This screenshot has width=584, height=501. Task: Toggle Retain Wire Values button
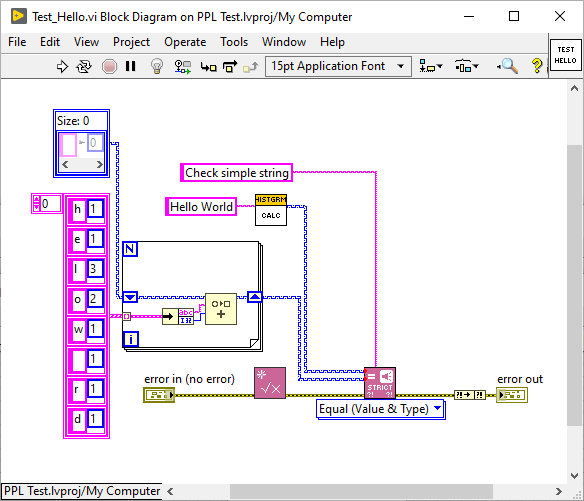[x=182, y=67]
